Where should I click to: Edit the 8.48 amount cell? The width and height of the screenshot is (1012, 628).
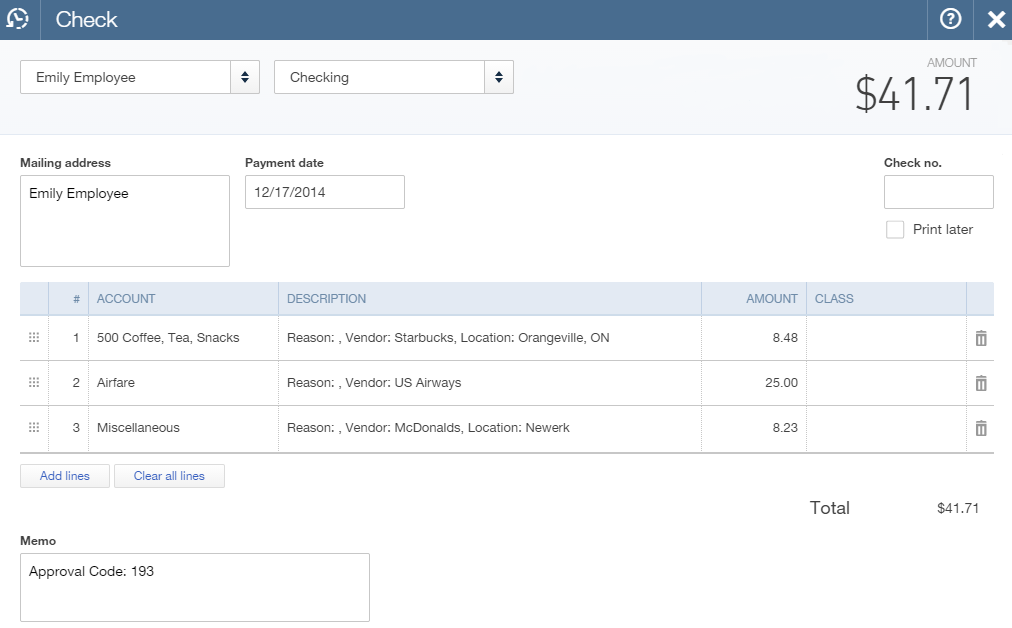point(754,338)
